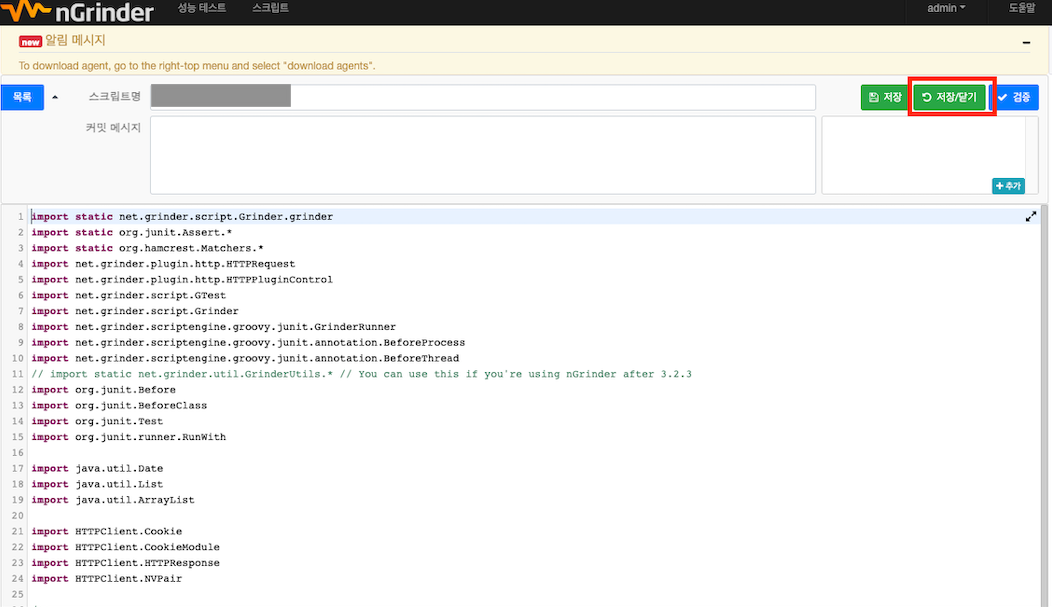
Task: Click the 추가 add button
Action: (1008, 186)
